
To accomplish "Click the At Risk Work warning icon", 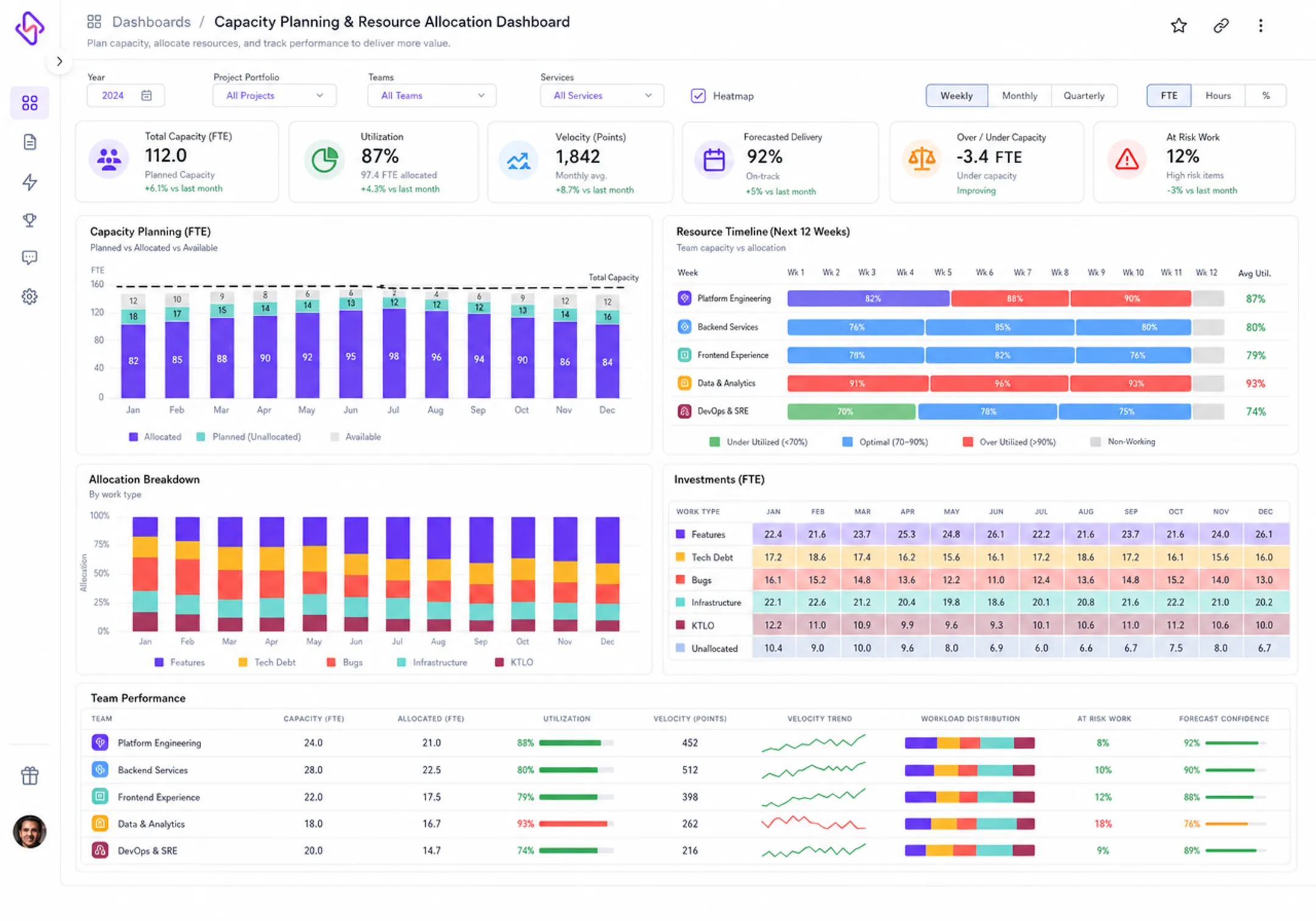I will coord(1127,160).
